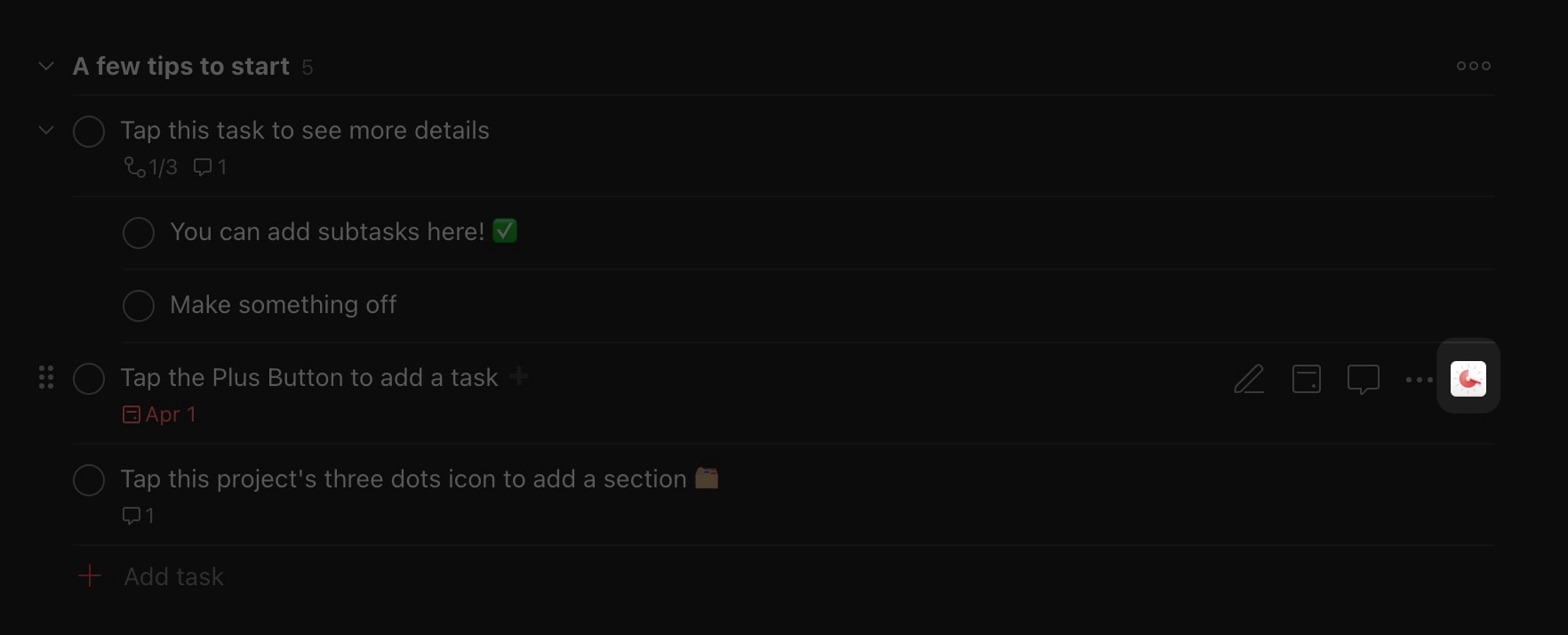The image size is (1568, 635).
Task: Click the floating red timer app icon
Action: pos(1468,377)
